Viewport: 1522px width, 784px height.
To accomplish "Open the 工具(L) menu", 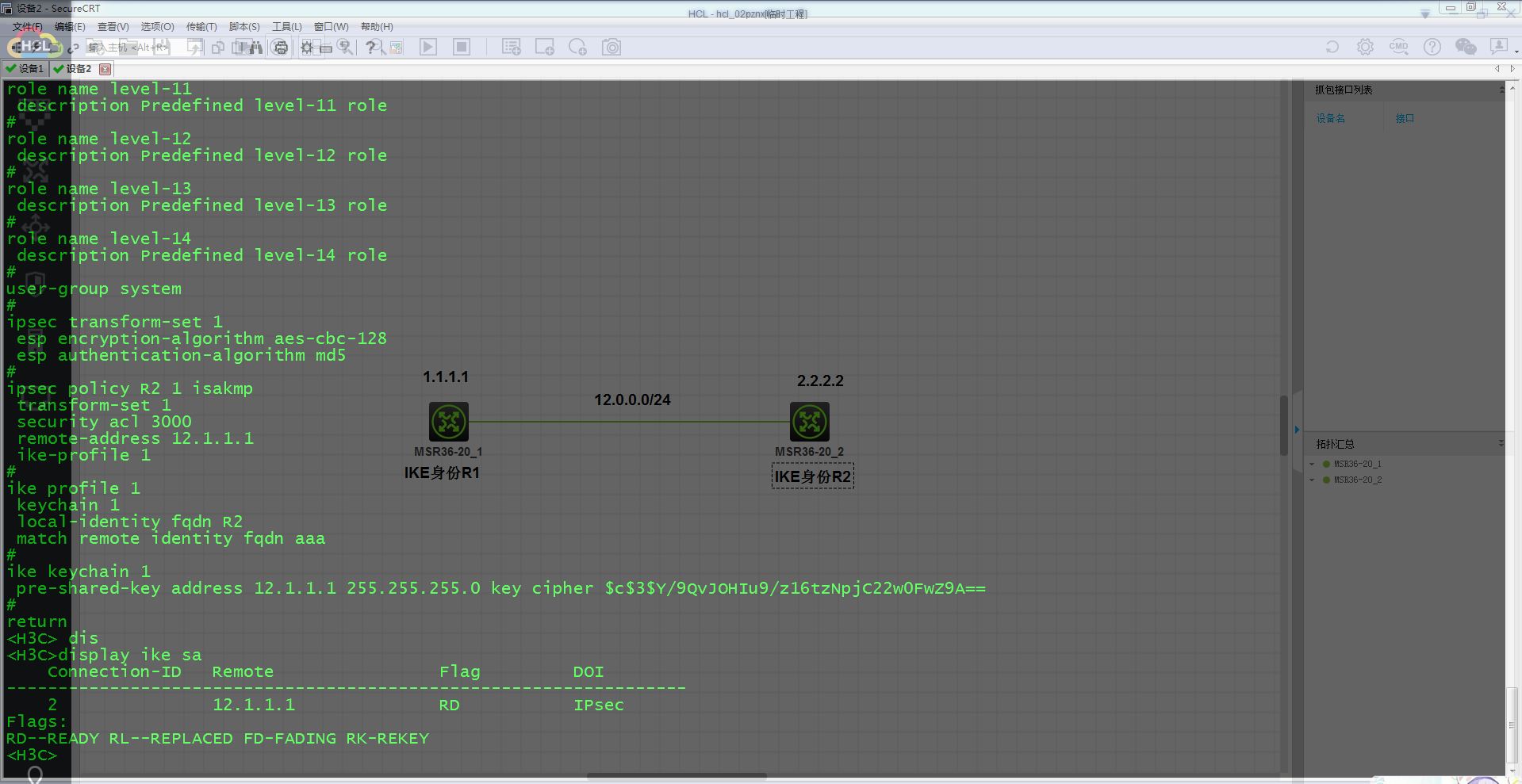I will pyautogui.click(x=287, y=27).
